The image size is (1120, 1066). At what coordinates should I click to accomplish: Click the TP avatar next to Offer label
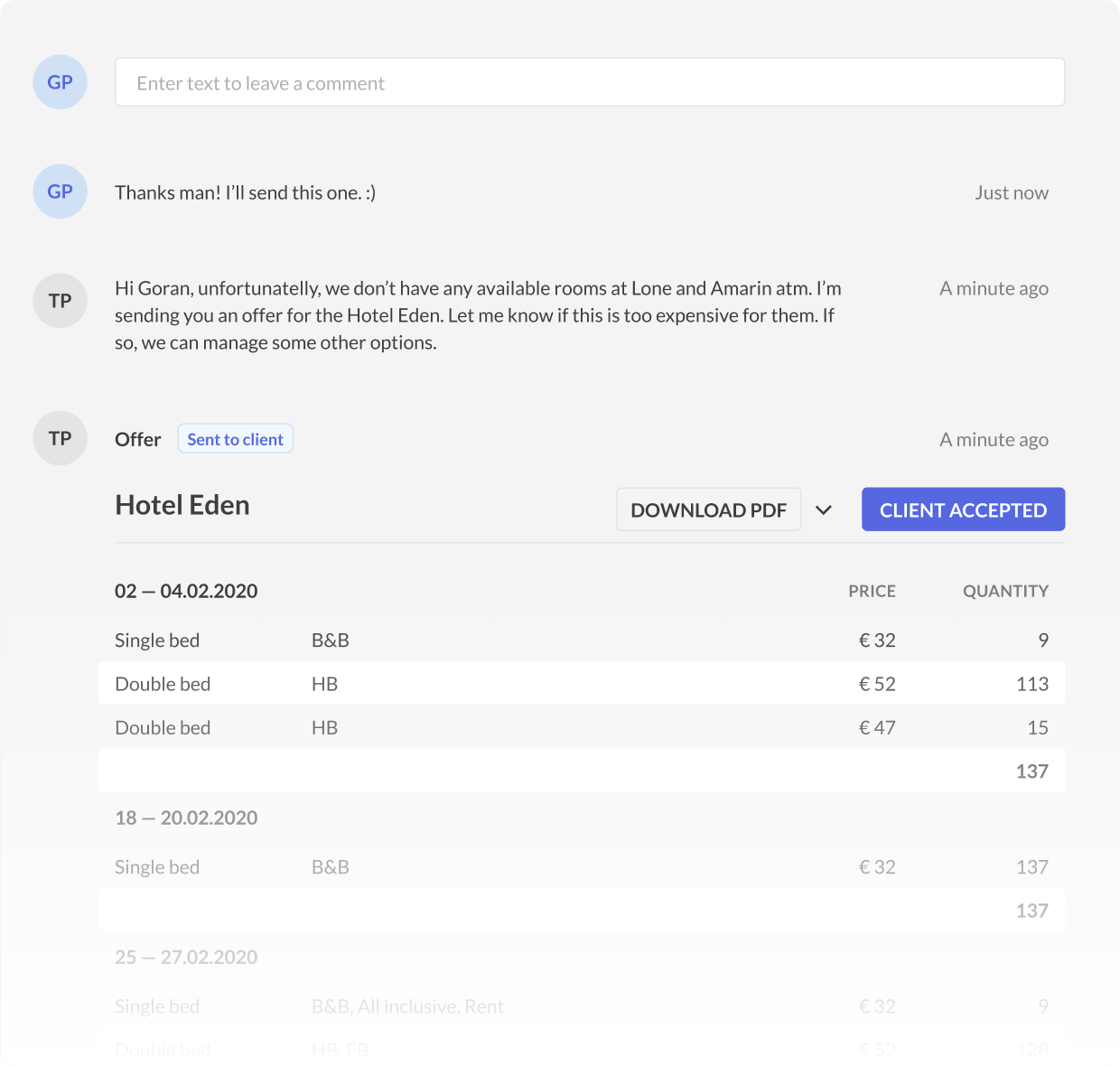tap(60, 438)
